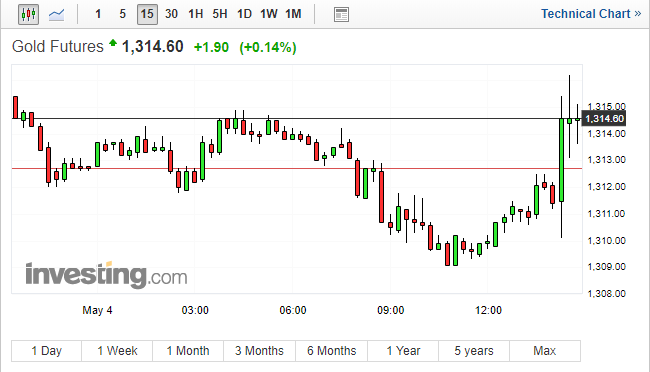Viewport: 650px width, 372px height.
Task: Show the 1 Year range
Action: tap(403, 351)
